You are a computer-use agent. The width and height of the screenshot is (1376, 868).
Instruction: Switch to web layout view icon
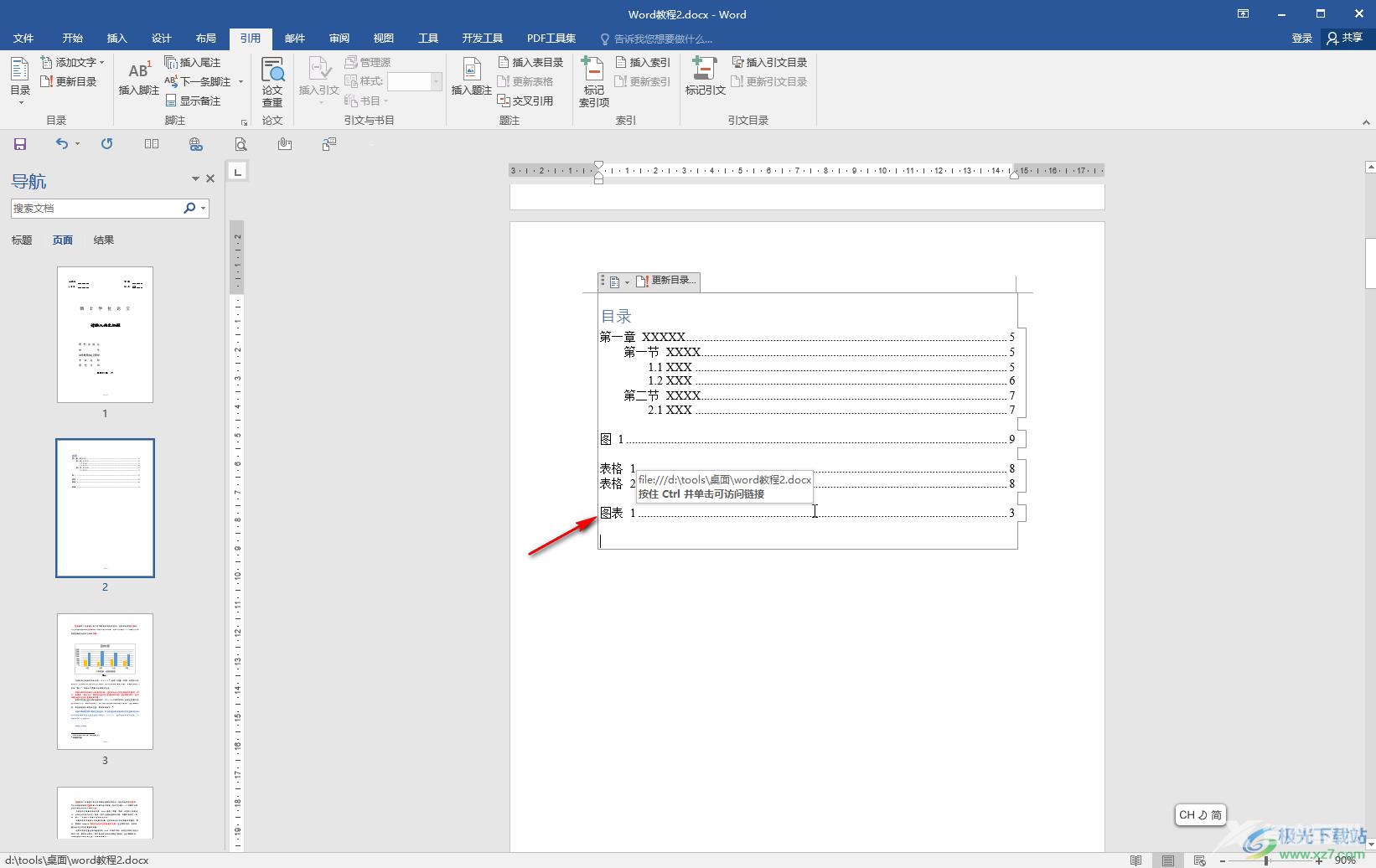pos(1199,860)
